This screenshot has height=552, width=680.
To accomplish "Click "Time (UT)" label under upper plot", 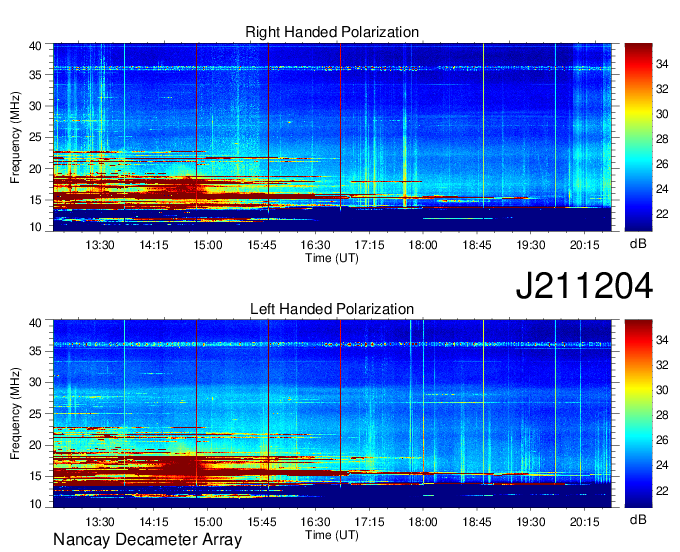I will click(332, 258).
